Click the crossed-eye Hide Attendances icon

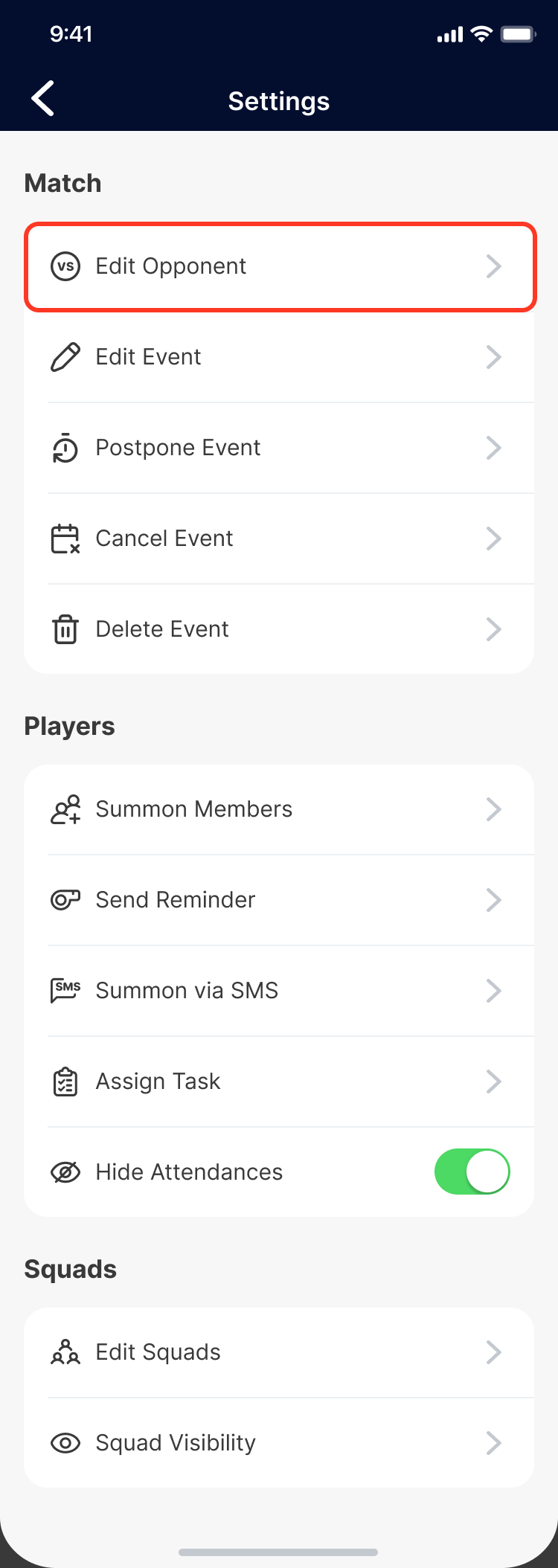pyautogui.click(x=65, y=1172)
